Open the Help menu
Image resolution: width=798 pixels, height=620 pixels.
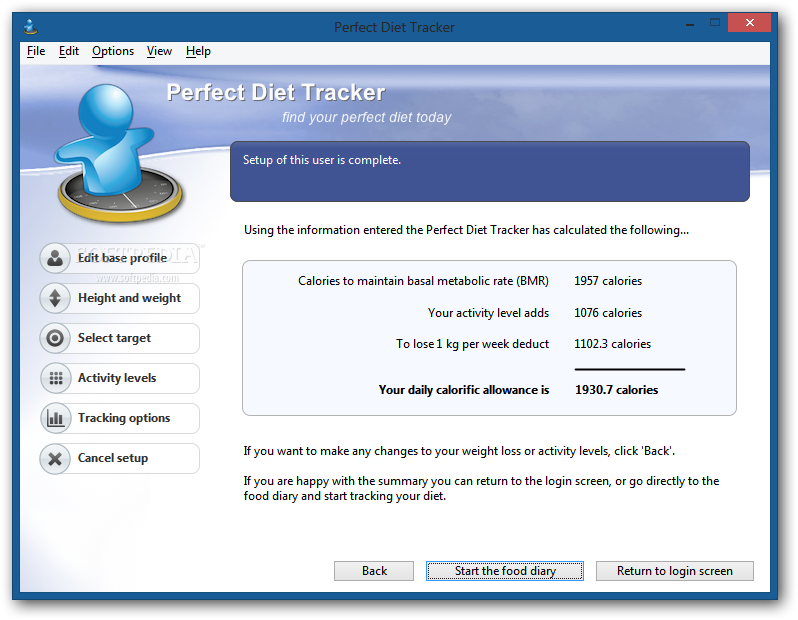pos(198,51)
